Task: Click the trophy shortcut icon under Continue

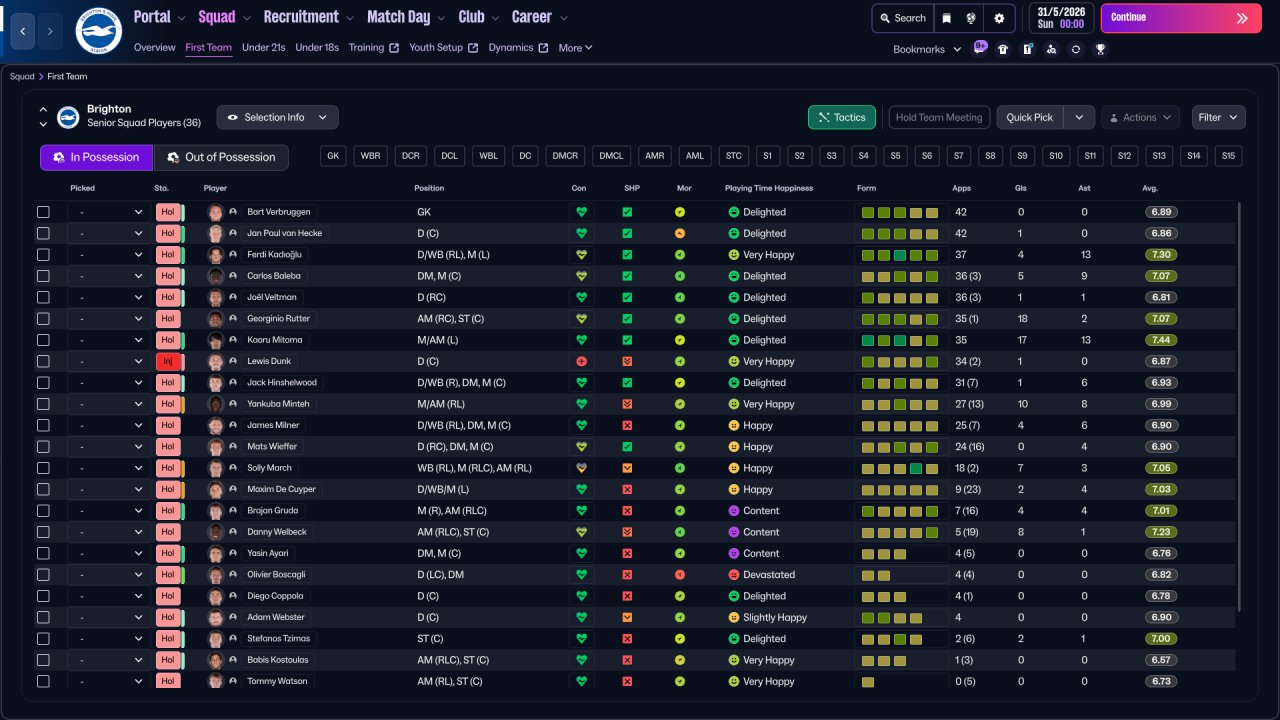Action: (1100, 49)
